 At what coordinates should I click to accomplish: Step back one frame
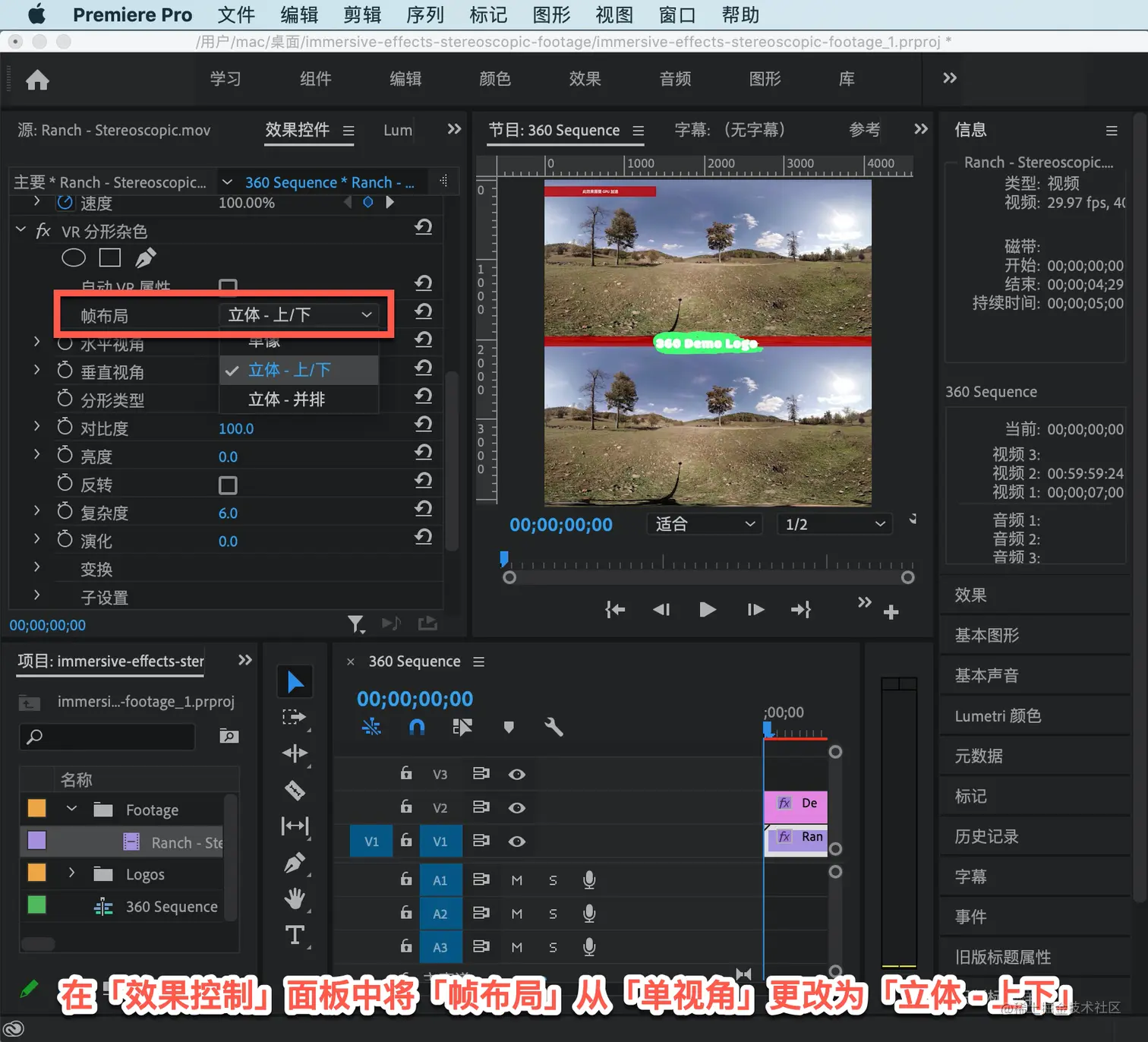(661, 609)
